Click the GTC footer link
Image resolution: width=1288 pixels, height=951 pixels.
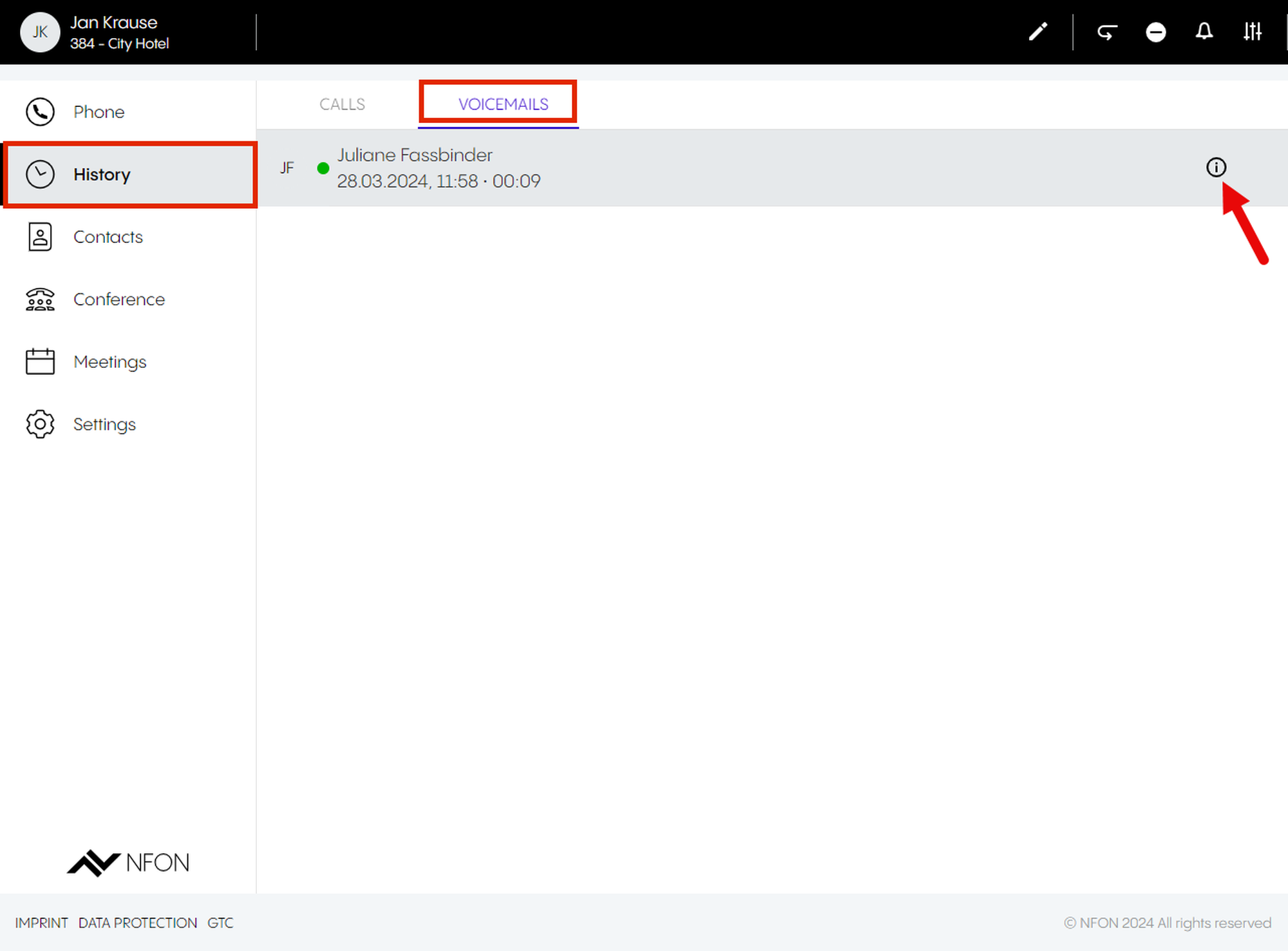coord(220,923)
